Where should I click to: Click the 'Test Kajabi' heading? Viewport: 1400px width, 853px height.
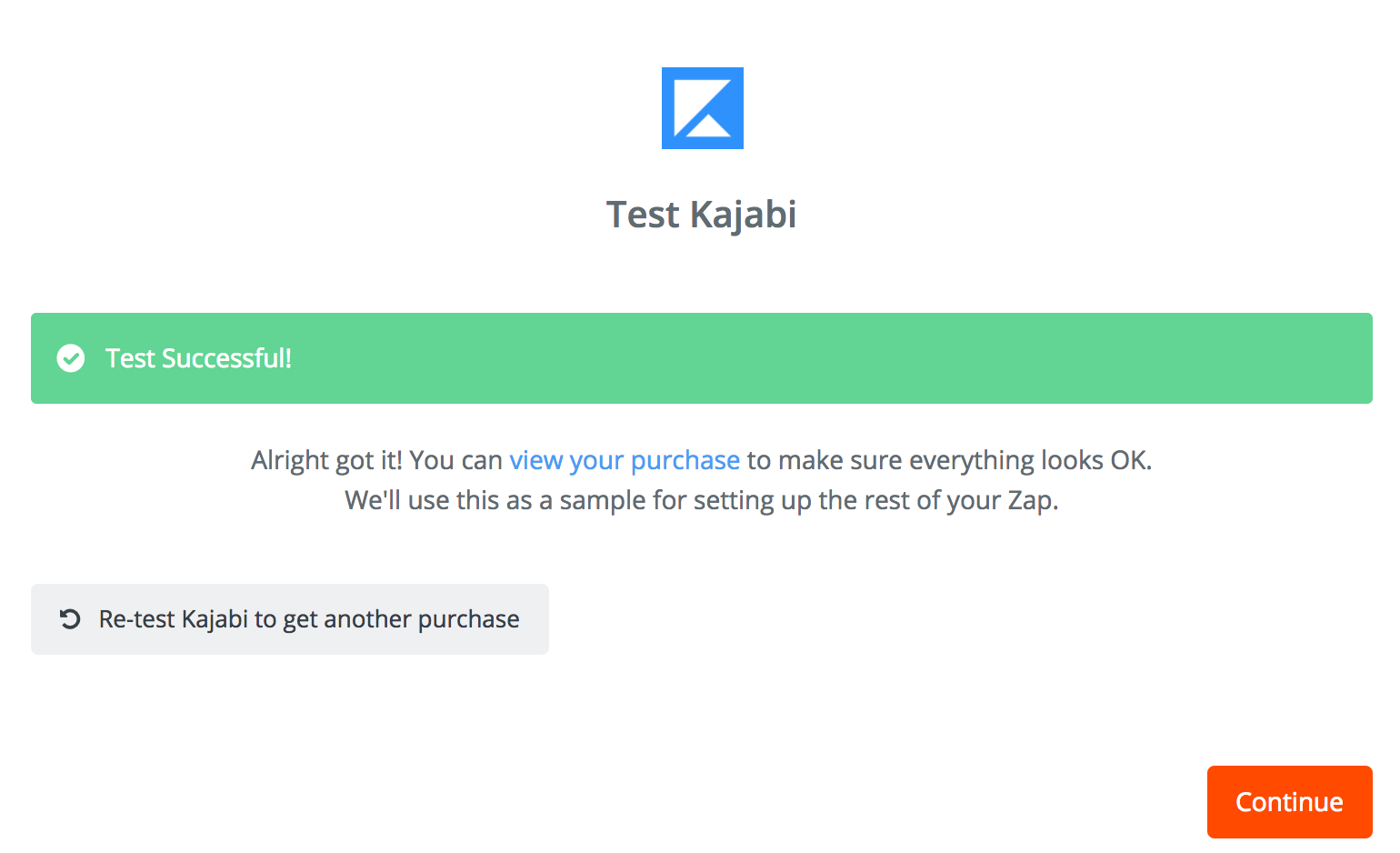point(702,215)
